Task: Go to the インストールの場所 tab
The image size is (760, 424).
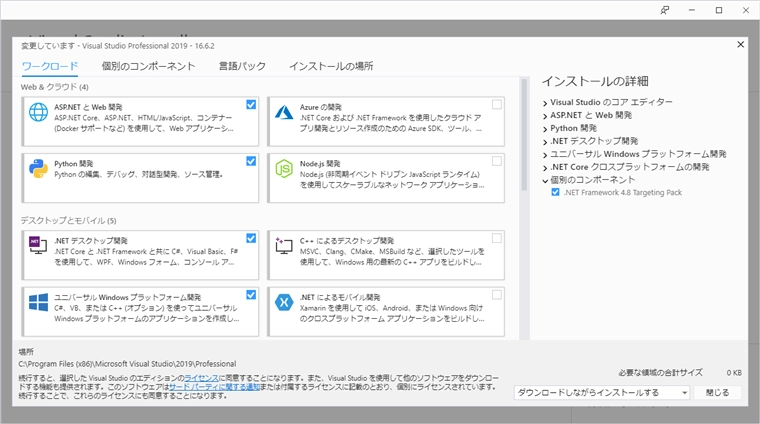Action: (331, 66)
